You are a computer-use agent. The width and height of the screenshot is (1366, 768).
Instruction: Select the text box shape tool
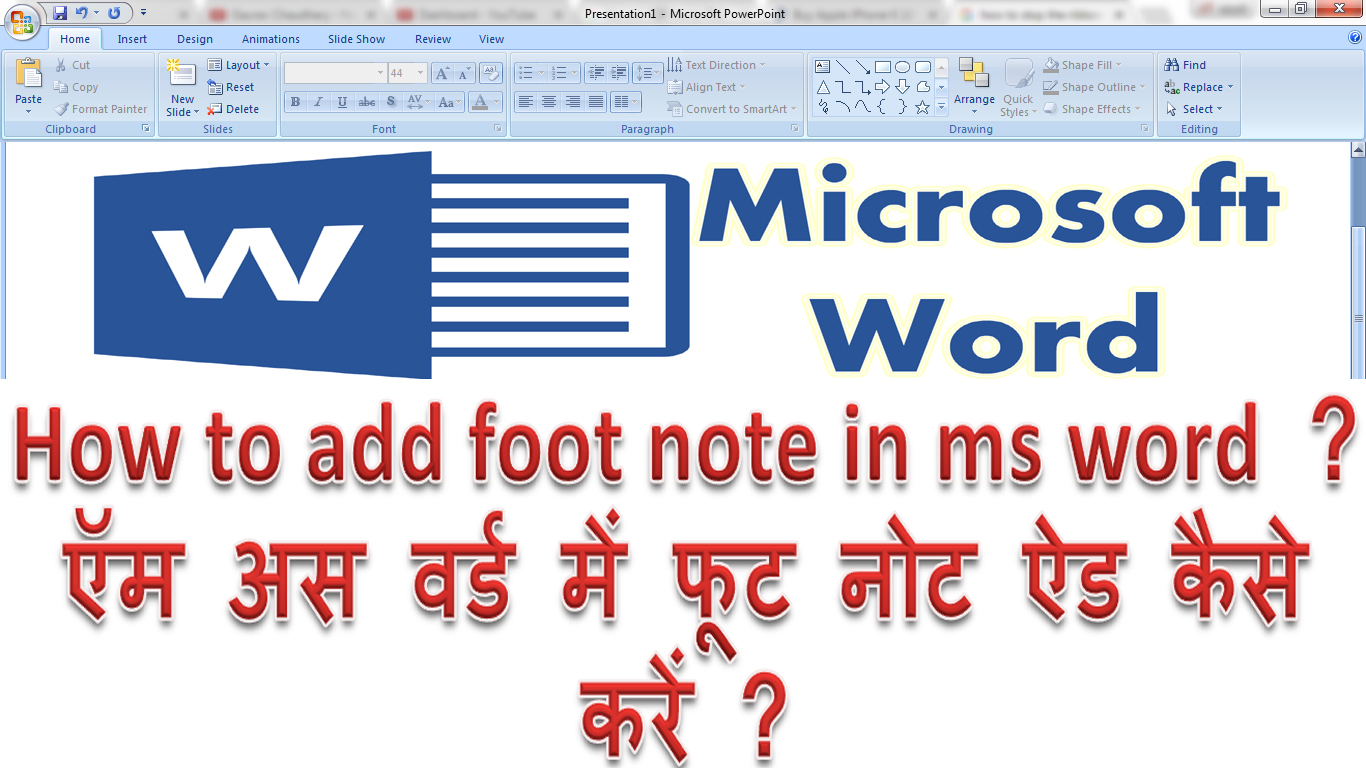[822, 66]
